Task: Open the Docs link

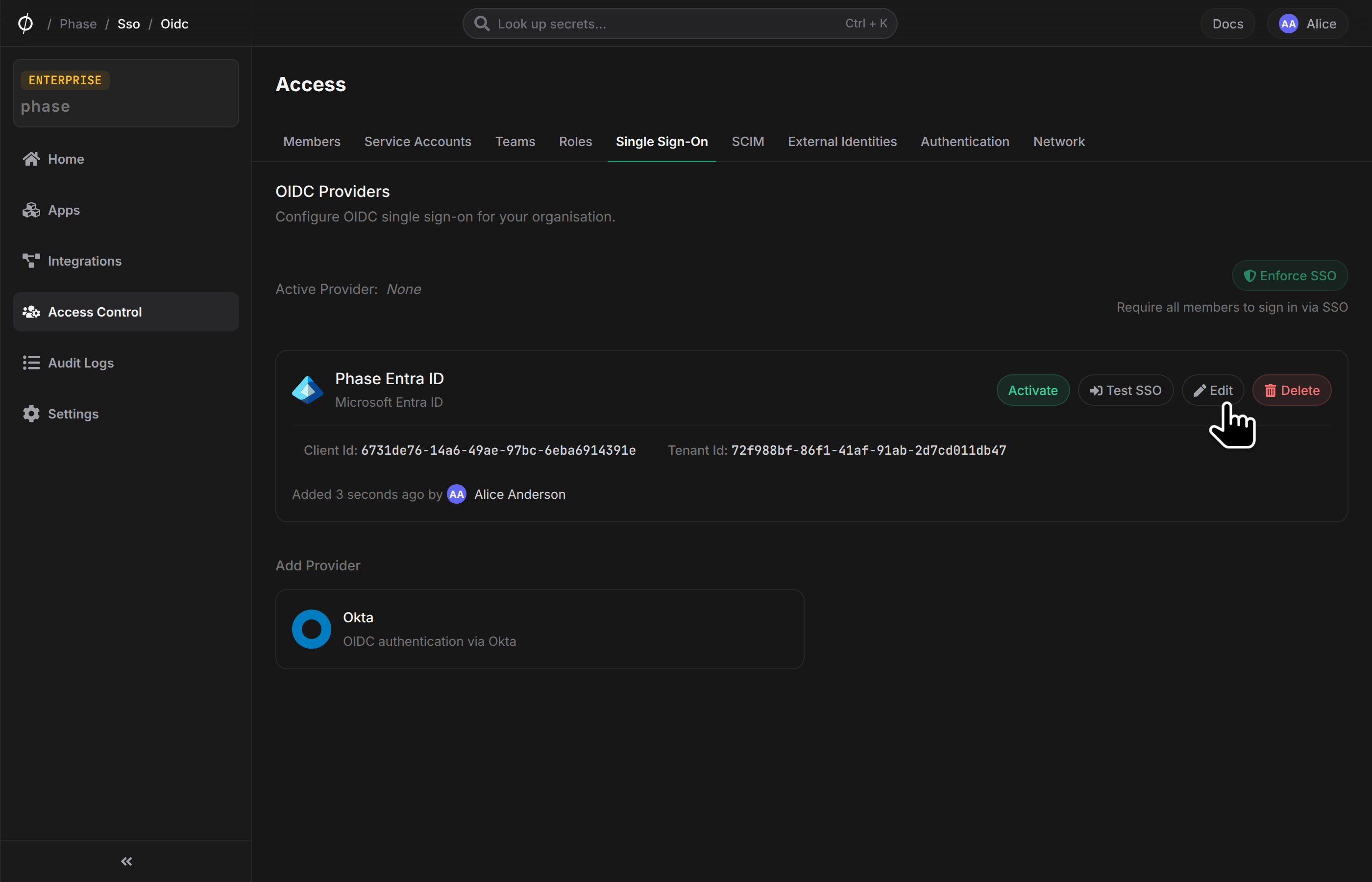Action: (x=1227, y=24)
